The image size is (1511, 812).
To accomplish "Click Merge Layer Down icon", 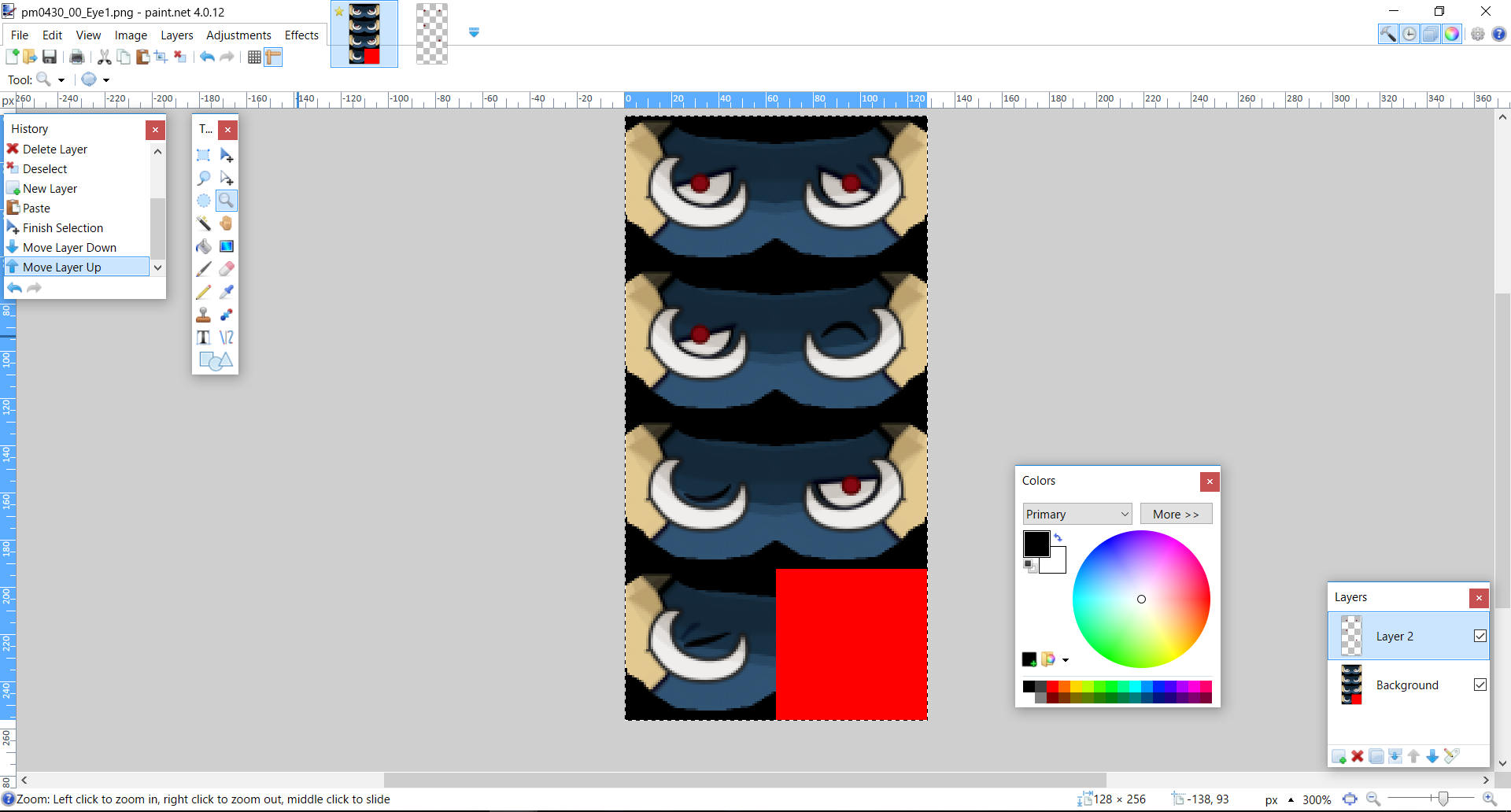I will coord(1395,756).
